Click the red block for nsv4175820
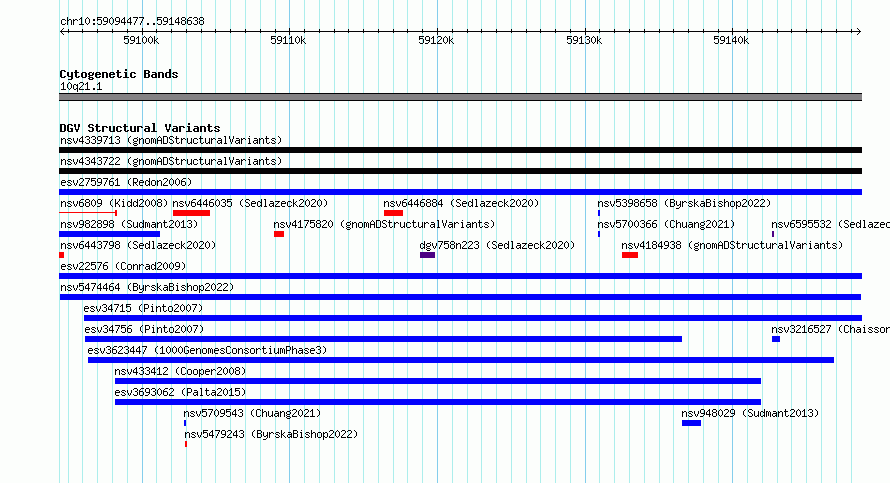Screen dimensions: 890x483 (279, 234)
